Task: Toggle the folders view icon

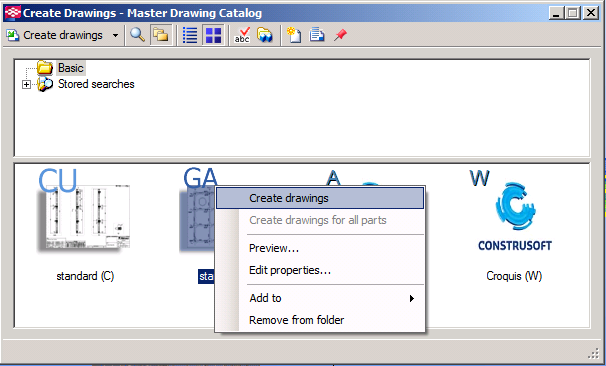Action: click(161, 35)
